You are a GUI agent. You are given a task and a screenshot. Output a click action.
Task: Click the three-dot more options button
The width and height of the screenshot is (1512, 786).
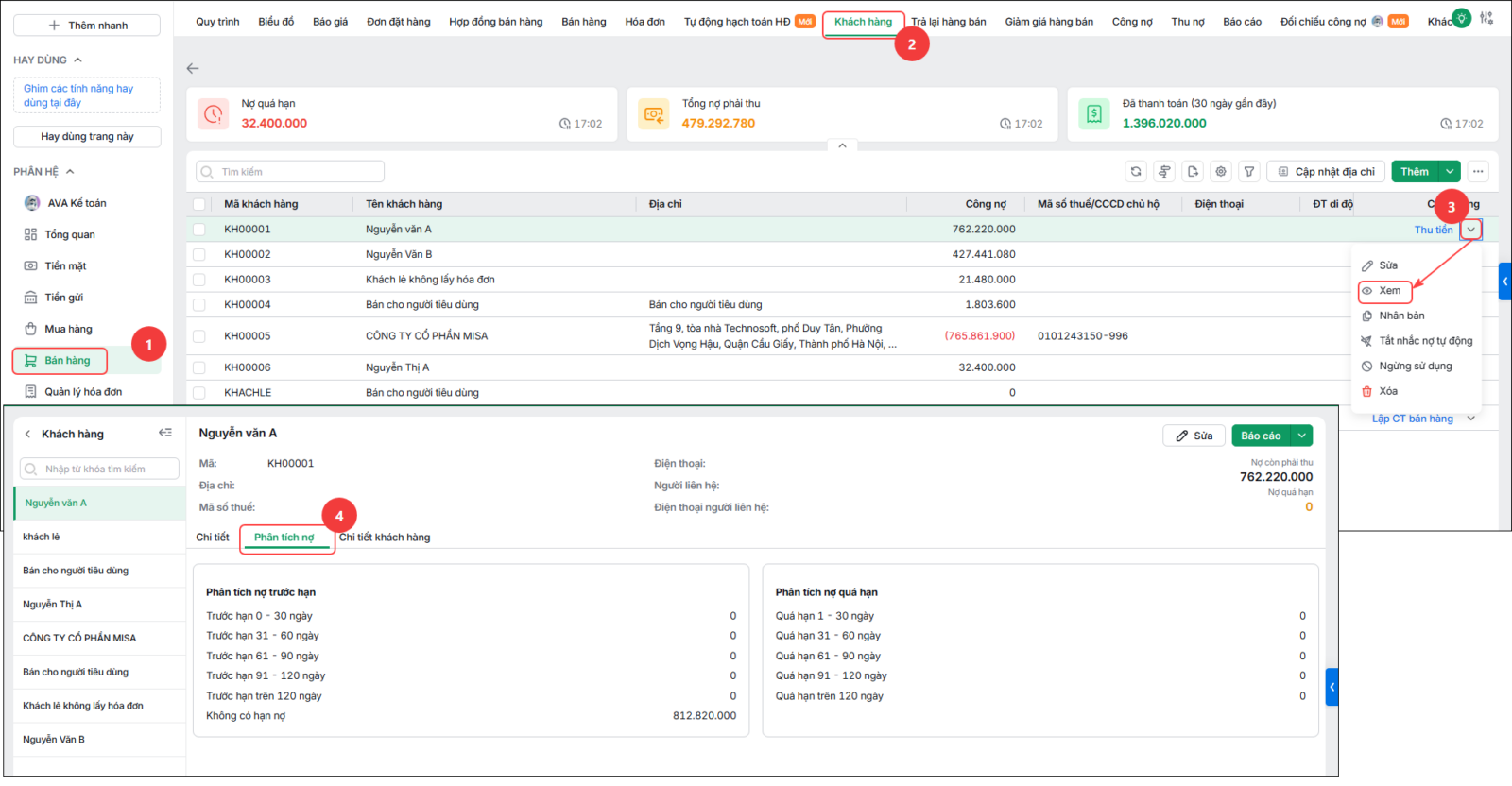coord(1478,172)
